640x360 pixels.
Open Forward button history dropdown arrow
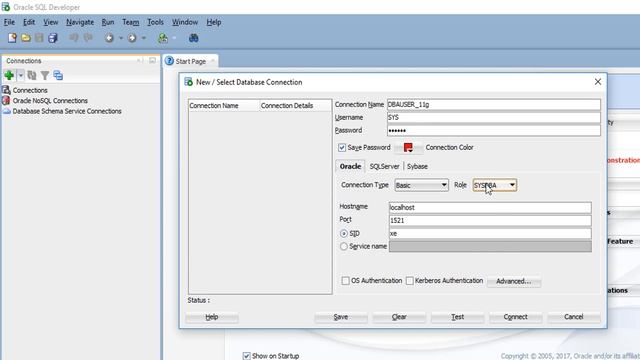(143, 38)
